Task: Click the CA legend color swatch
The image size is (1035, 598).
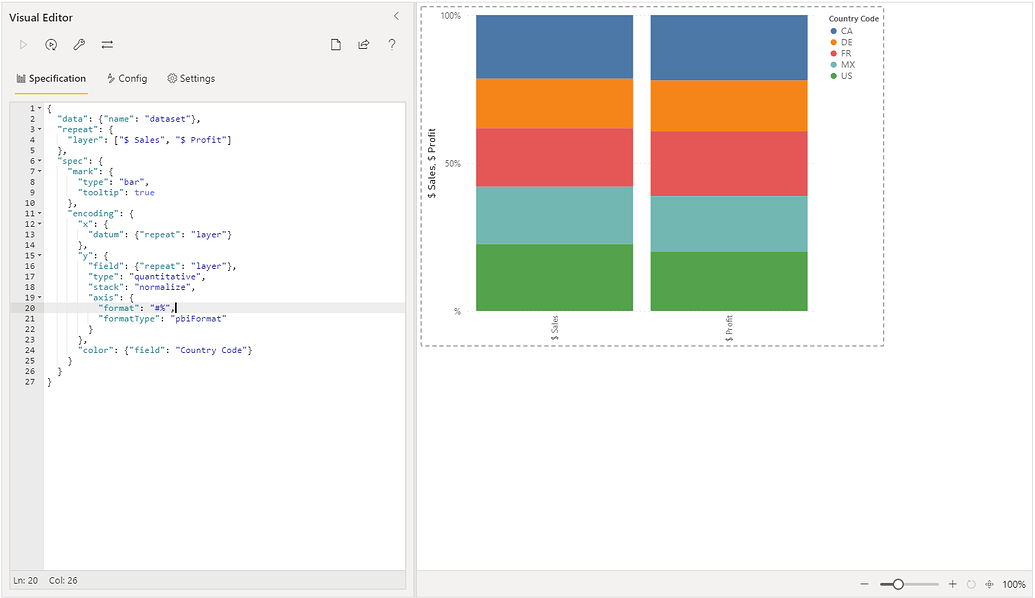Action: (x=834, y=31)
